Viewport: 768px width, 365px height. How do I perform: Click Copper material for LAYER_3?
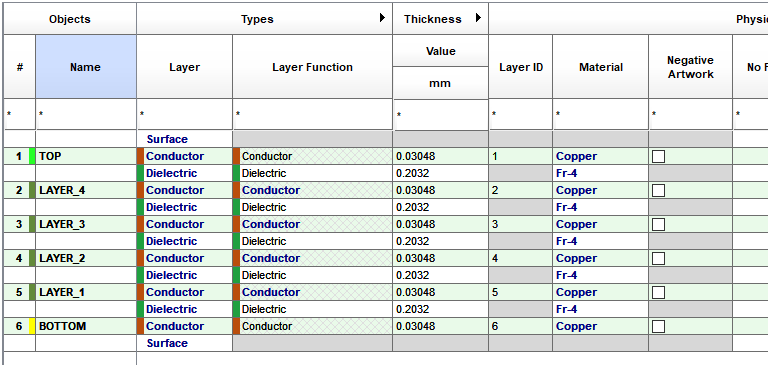point(600,224)
